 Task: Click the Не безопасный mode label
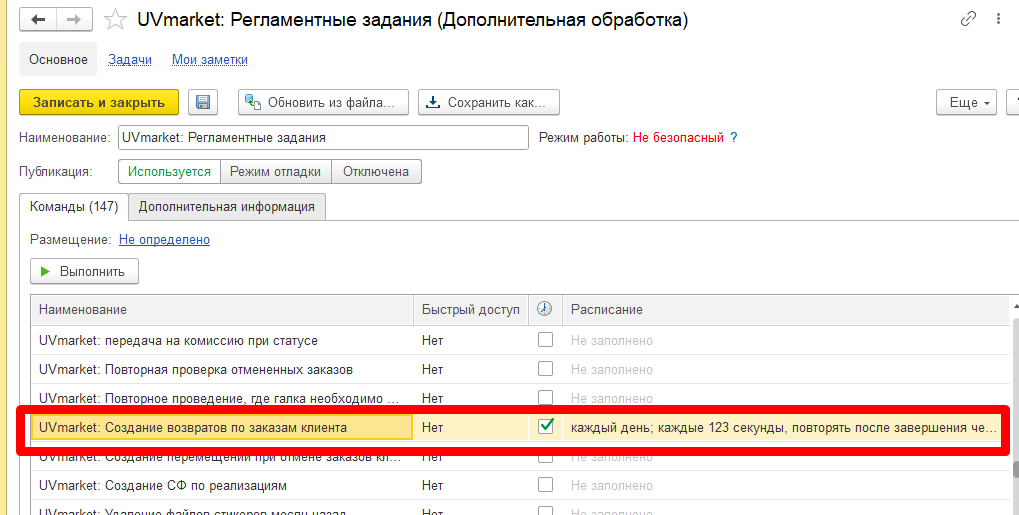[x=678, y=137]
